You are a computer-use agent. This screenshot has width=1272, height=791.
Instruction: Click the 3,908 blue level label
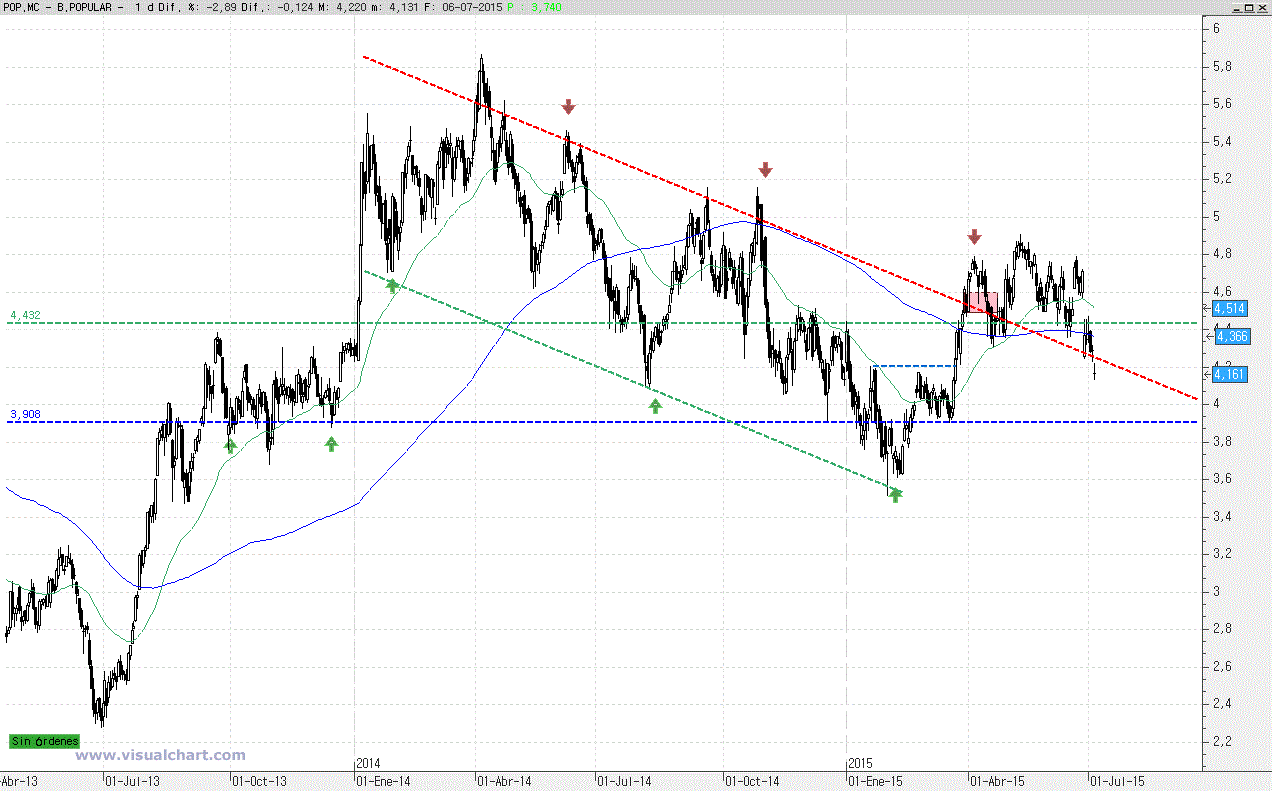point(25,414)
